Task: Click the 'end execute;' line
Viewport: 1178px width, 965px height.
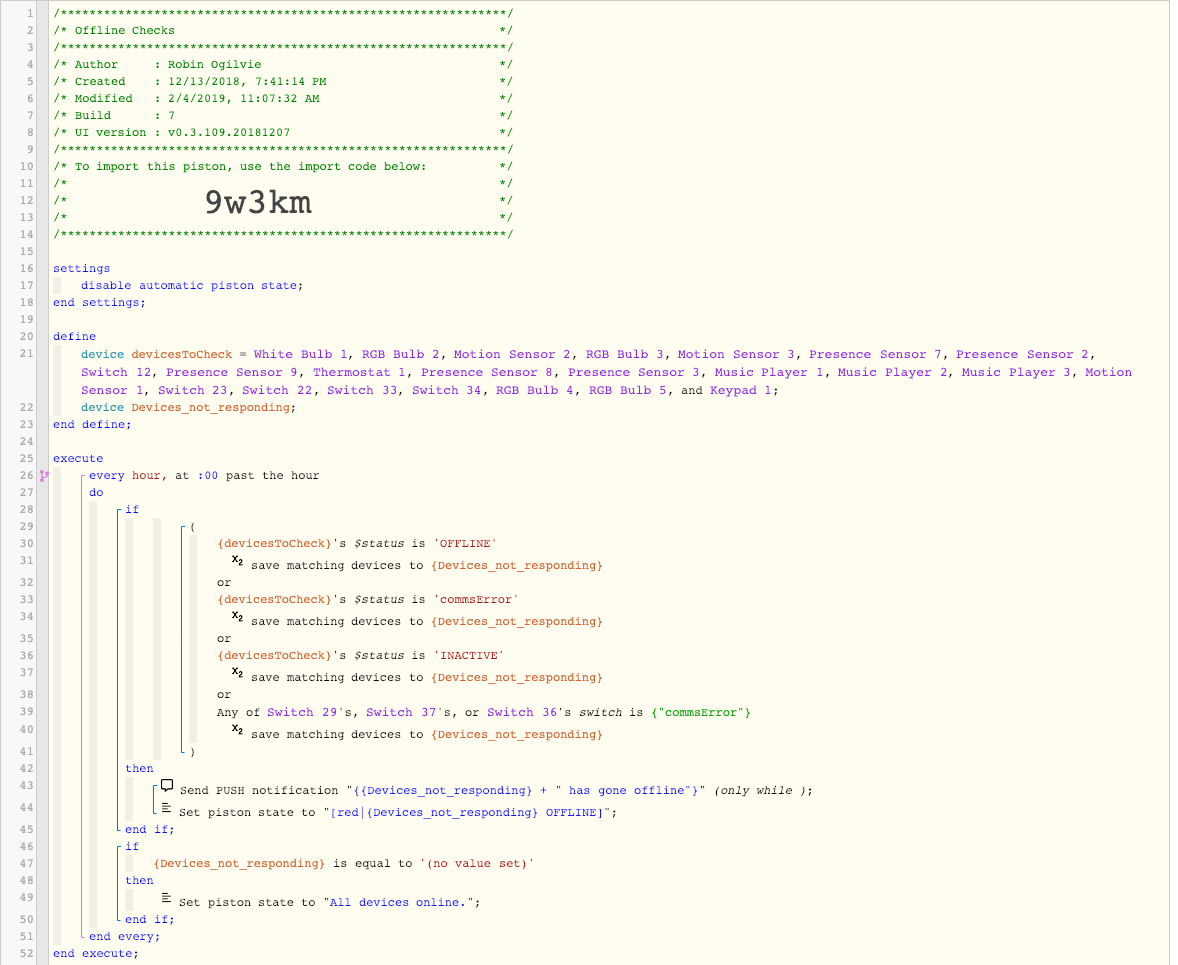Action: [x=95, y=954]
